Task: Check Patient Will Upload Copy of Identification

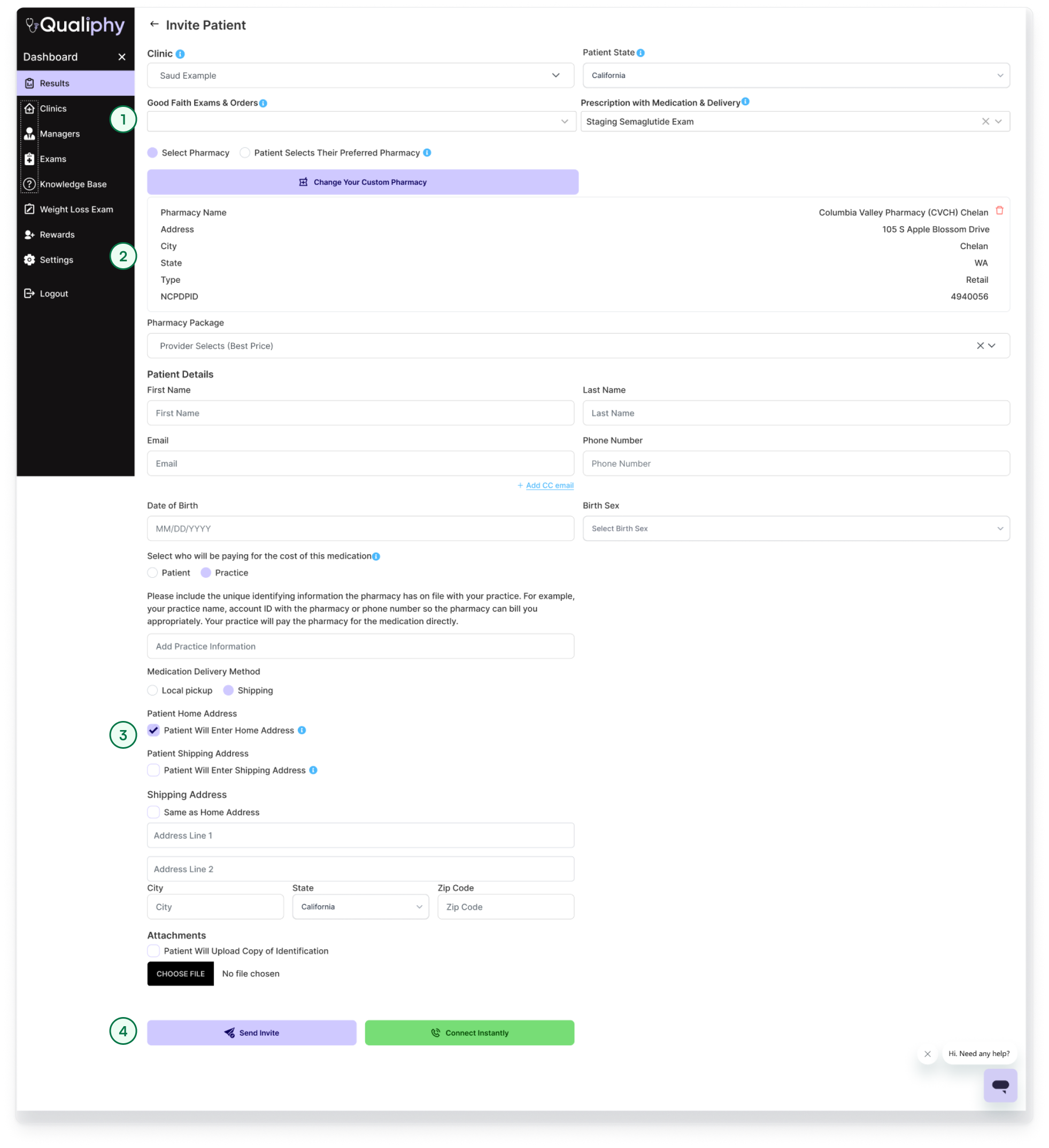Action: click(x=153, y=951)
